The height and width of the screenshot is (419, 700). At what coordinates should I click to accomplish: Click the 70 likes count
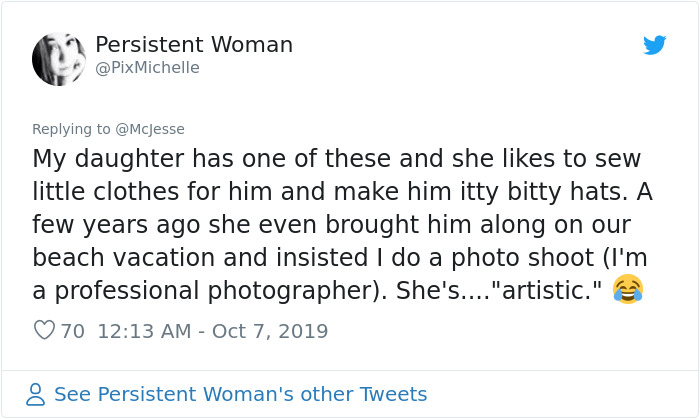(73, 331)
